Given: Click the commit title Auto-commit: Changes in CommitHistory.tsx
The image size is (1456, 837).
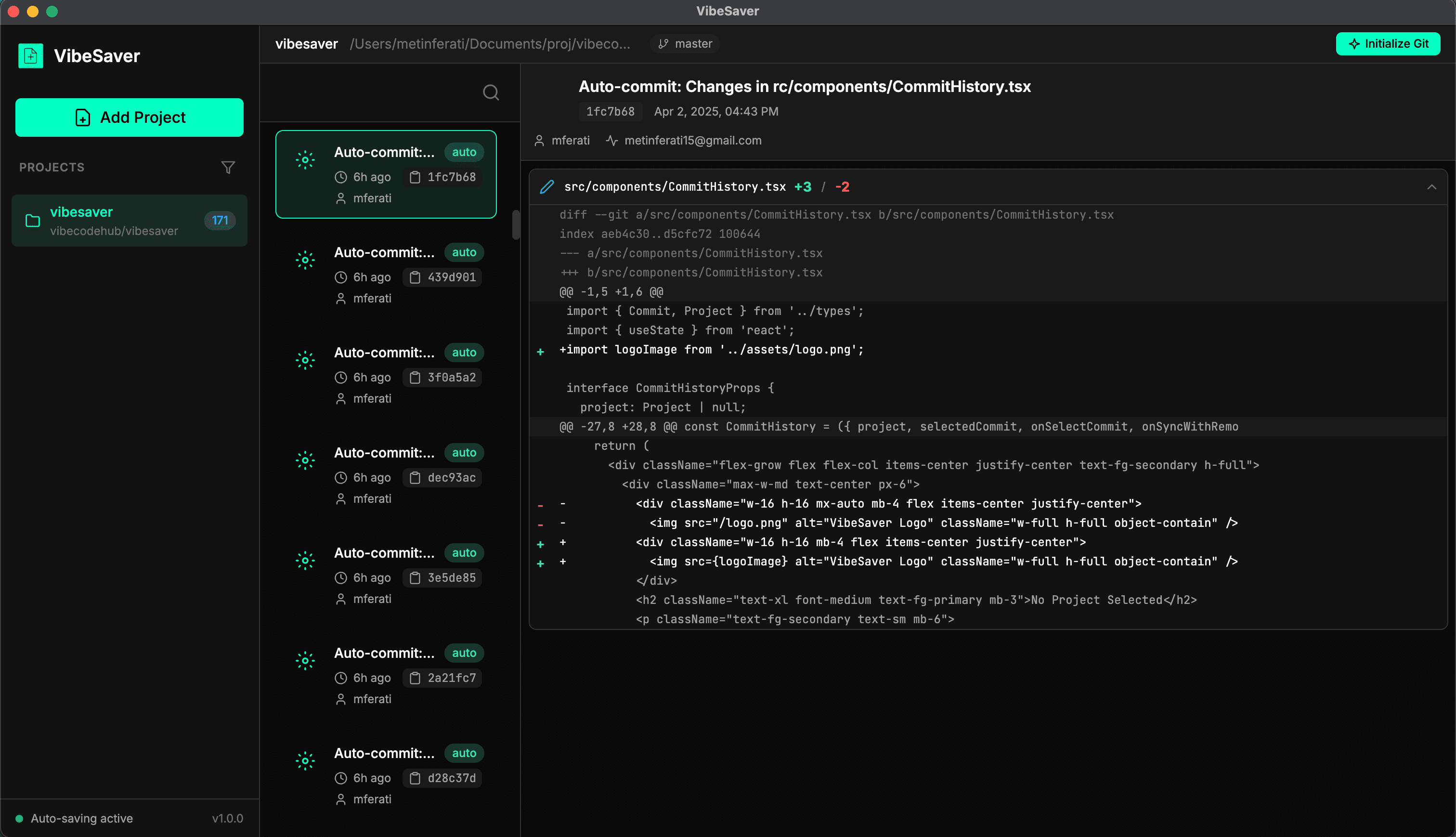Looking at the screenshot, I should 805,86.
